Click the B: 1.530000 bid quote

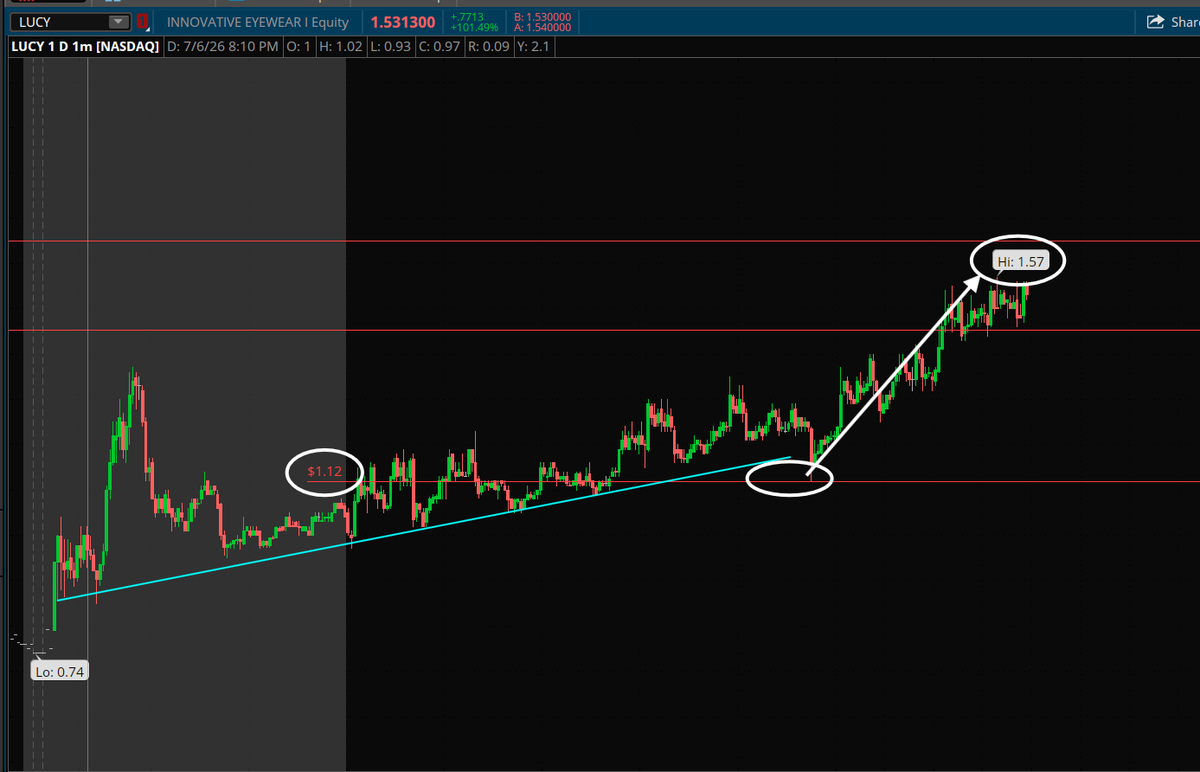[x=541, y=17]
